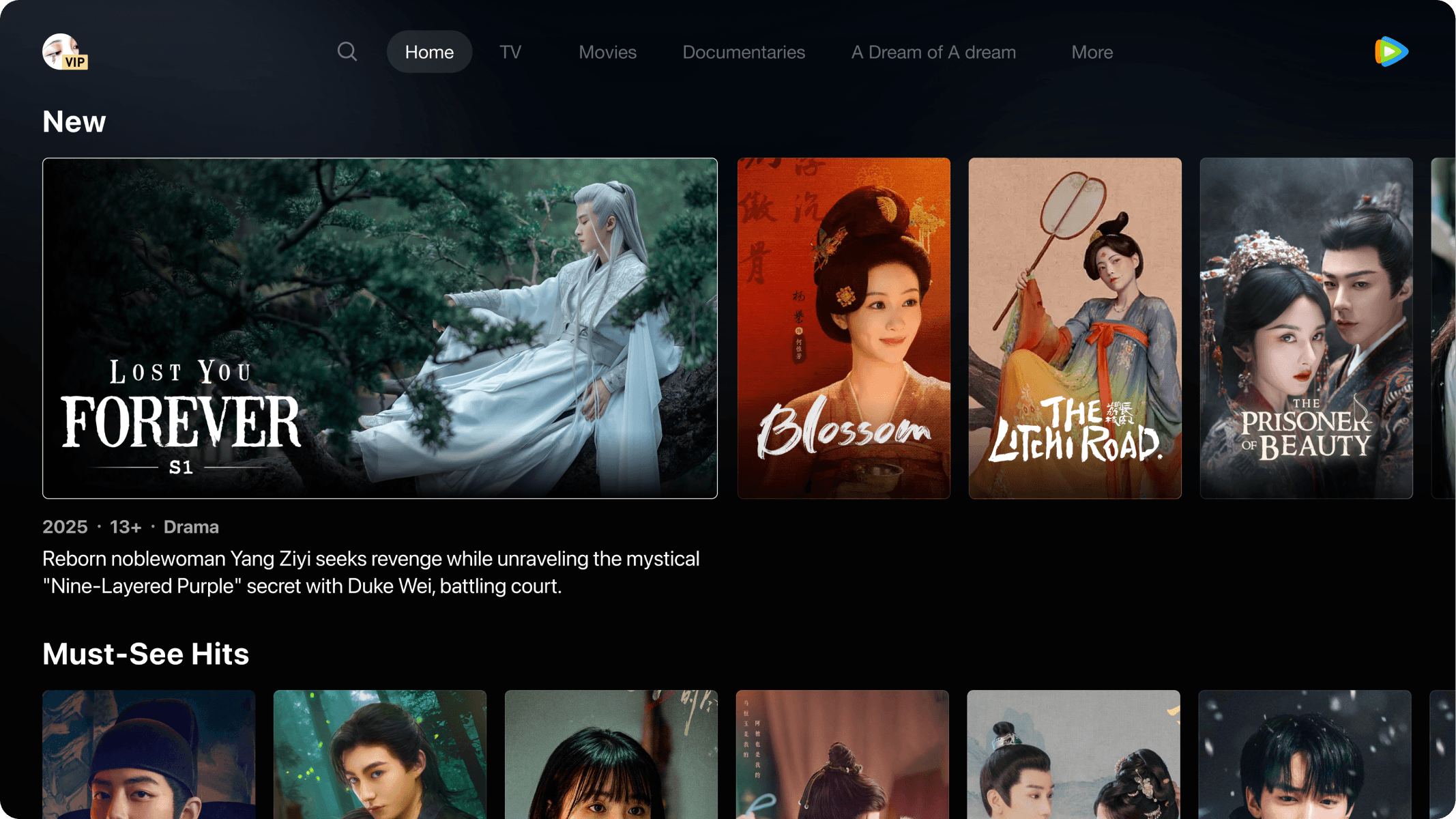Choose The Prisoner of Beauty poster

pos(1306,328)
